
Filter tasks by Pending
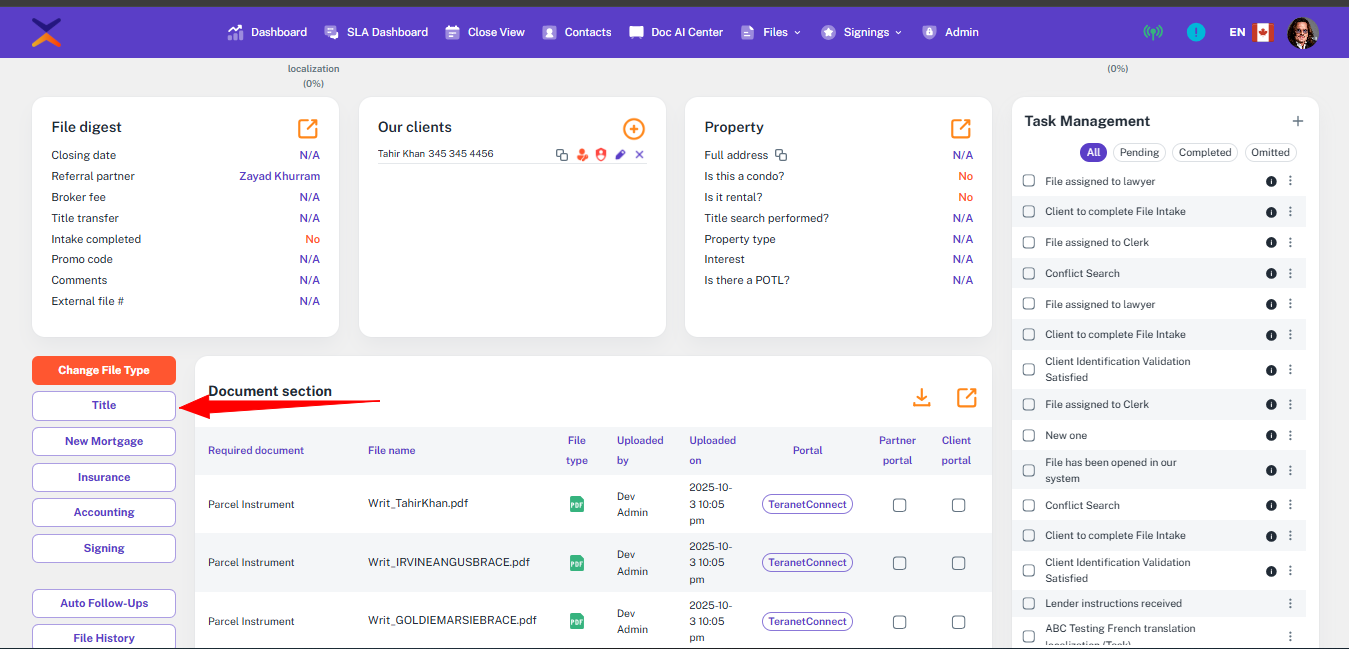(1139, 153)
